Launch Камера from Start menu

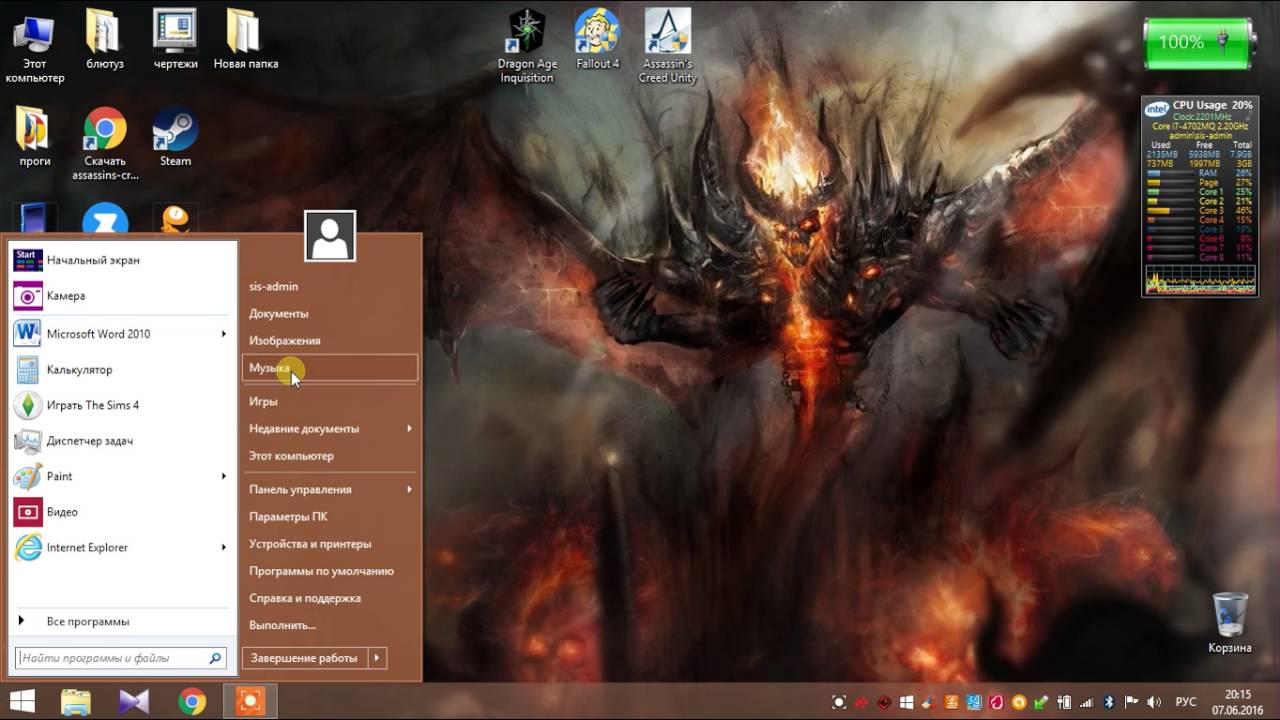[122, 296]
